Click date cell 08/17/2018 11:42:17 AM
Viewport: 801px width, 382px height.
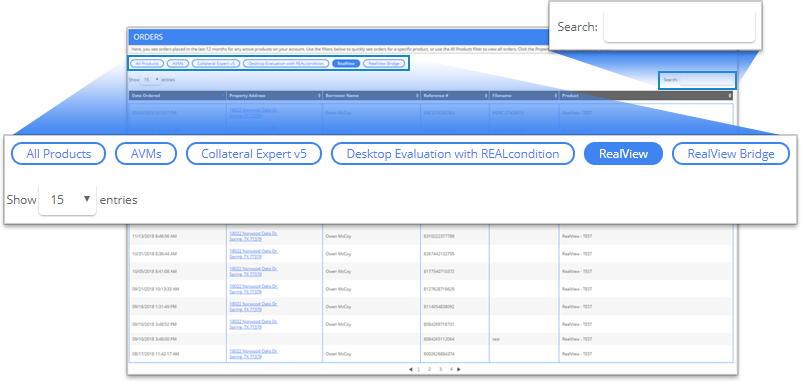pyautogui.click(x=155, y=354)
